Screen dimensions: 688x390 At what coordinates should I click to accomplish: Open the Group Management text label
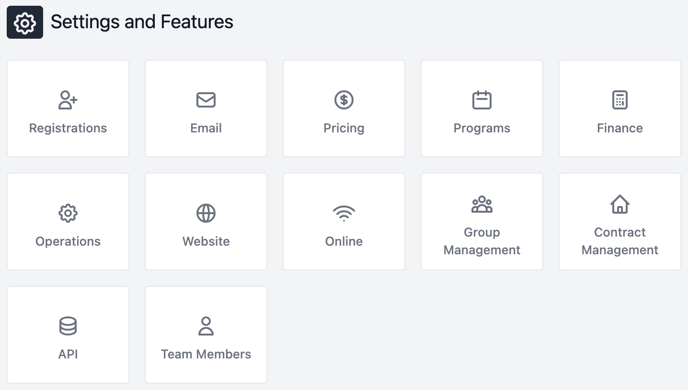pos(482,241)
